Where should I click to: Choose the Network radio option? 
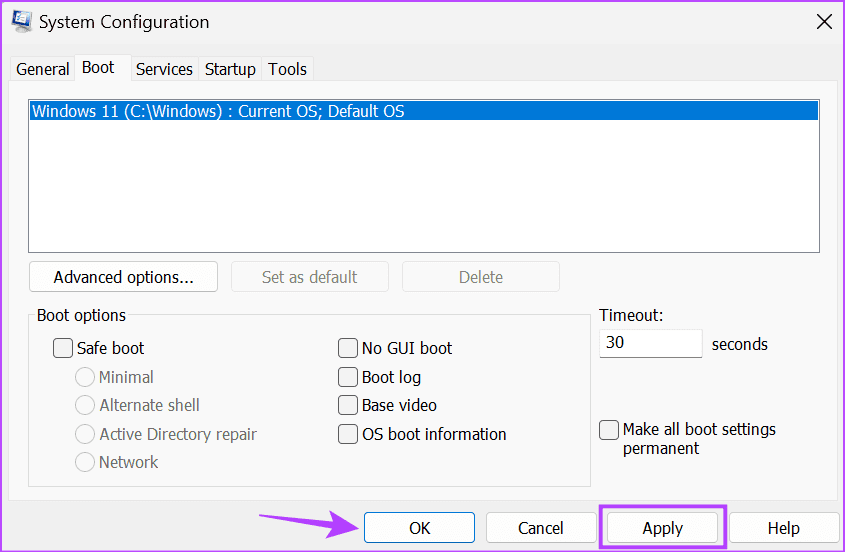pyautogui.click(x=85, y=462)
